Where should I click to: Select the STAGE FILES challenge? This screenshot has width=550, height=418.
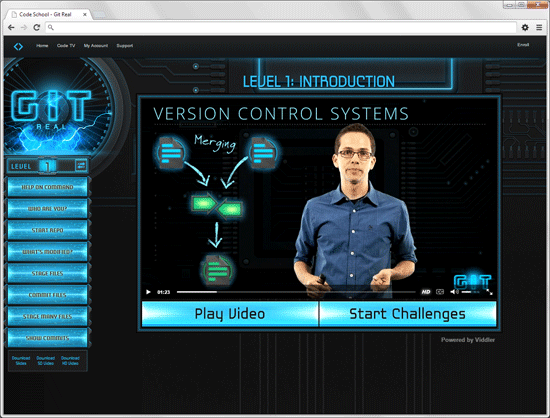[47, 273]
